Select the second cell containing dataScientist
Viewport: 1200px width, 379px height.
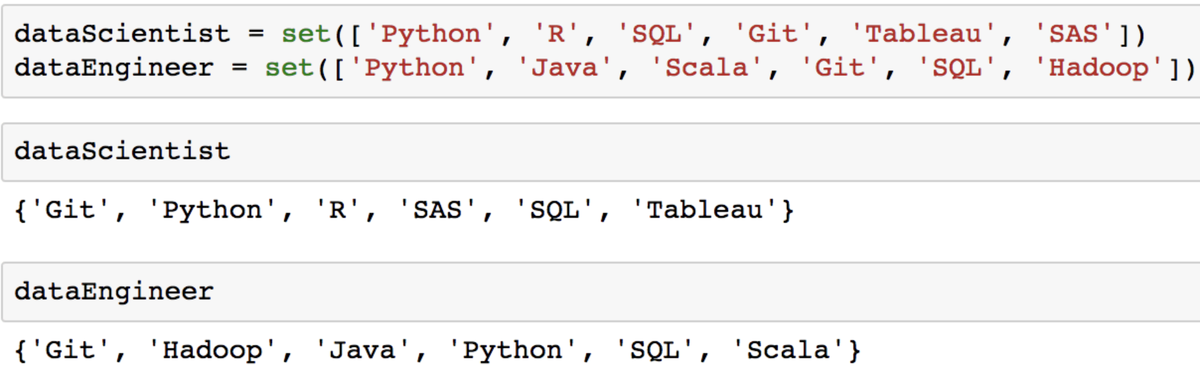pyautogui.click(x=600, y=152)
